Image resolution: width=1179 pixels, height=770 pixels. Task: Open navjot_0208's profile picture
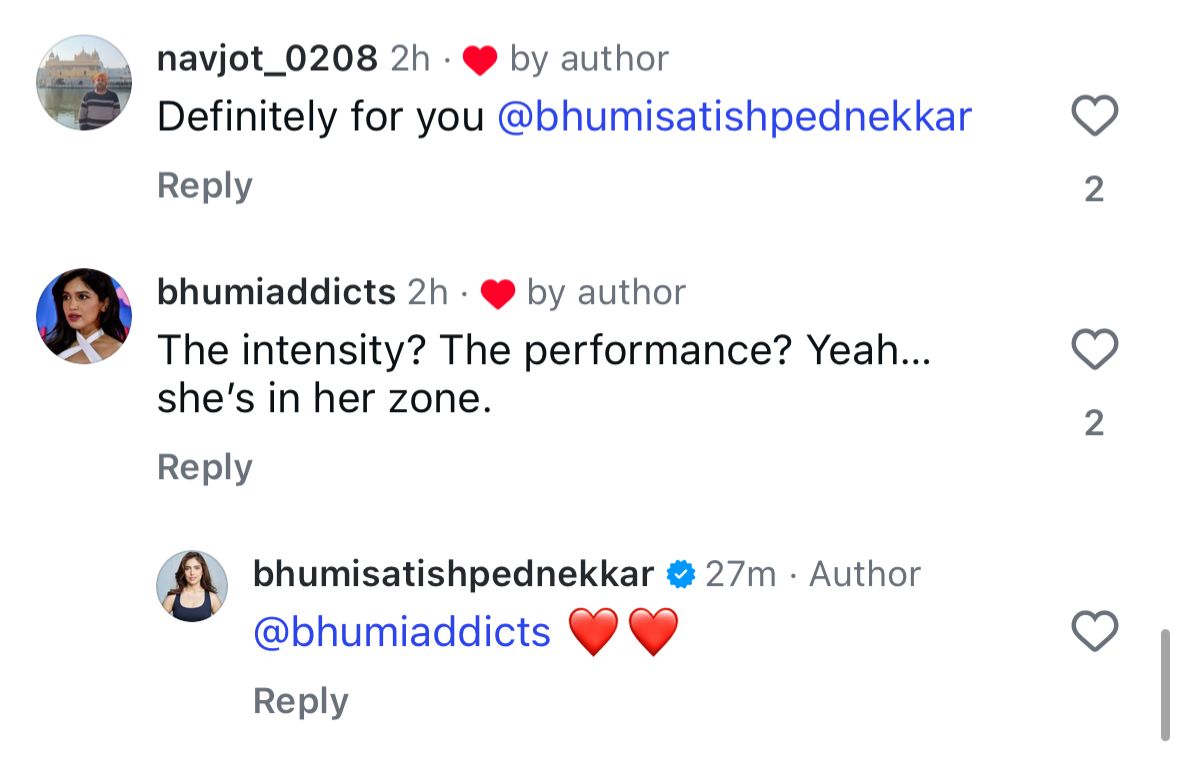[x=84, y=83]
